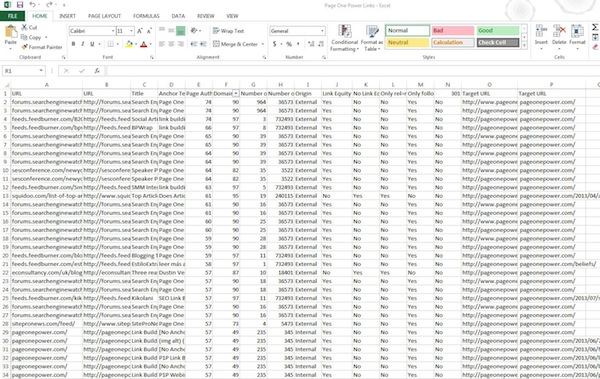Open the FILE tab

12,16
